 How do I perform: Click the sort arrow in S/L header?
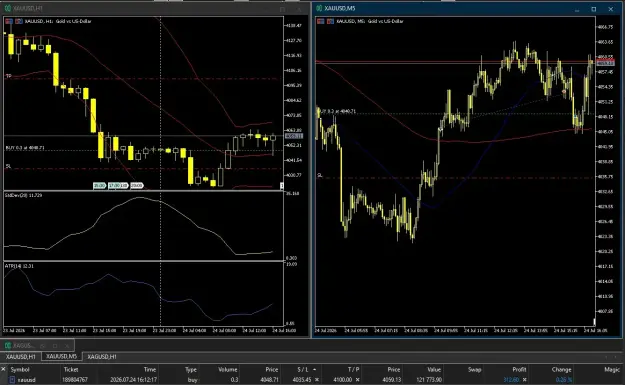click(314, 369)
